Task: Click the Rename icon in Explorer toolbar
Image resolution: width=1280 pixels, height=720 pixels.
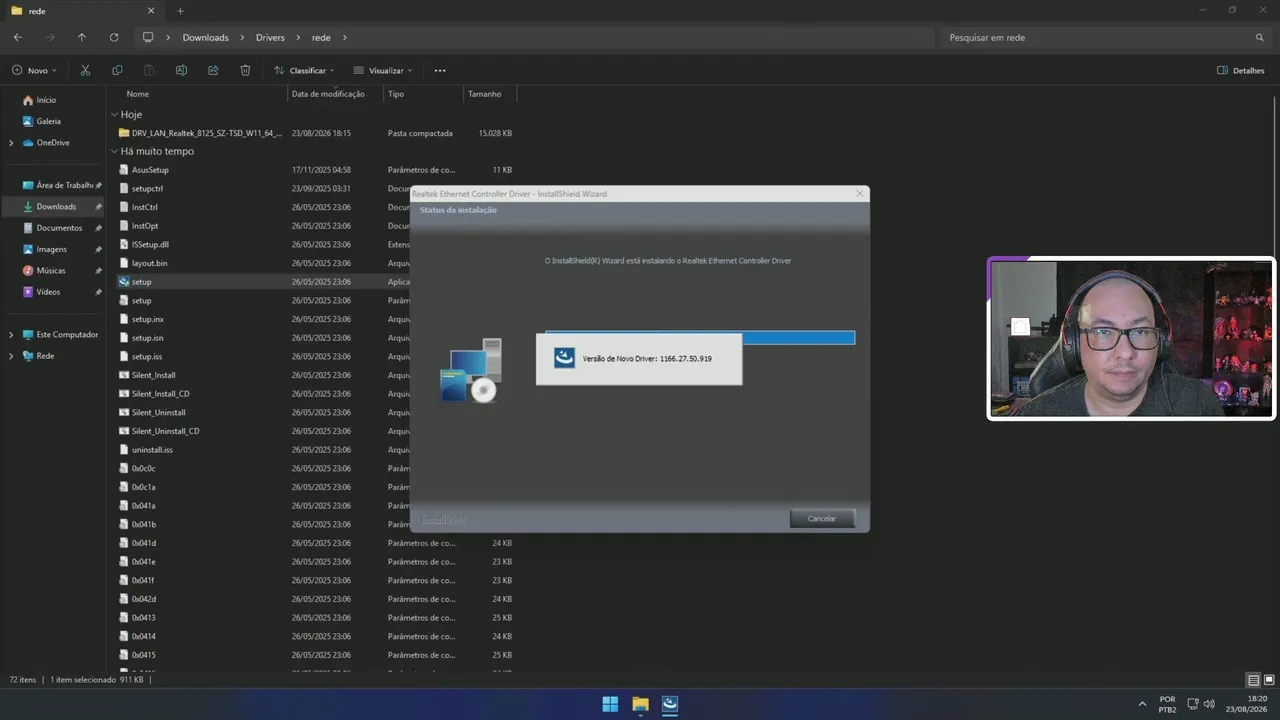Action: [181, 70]
